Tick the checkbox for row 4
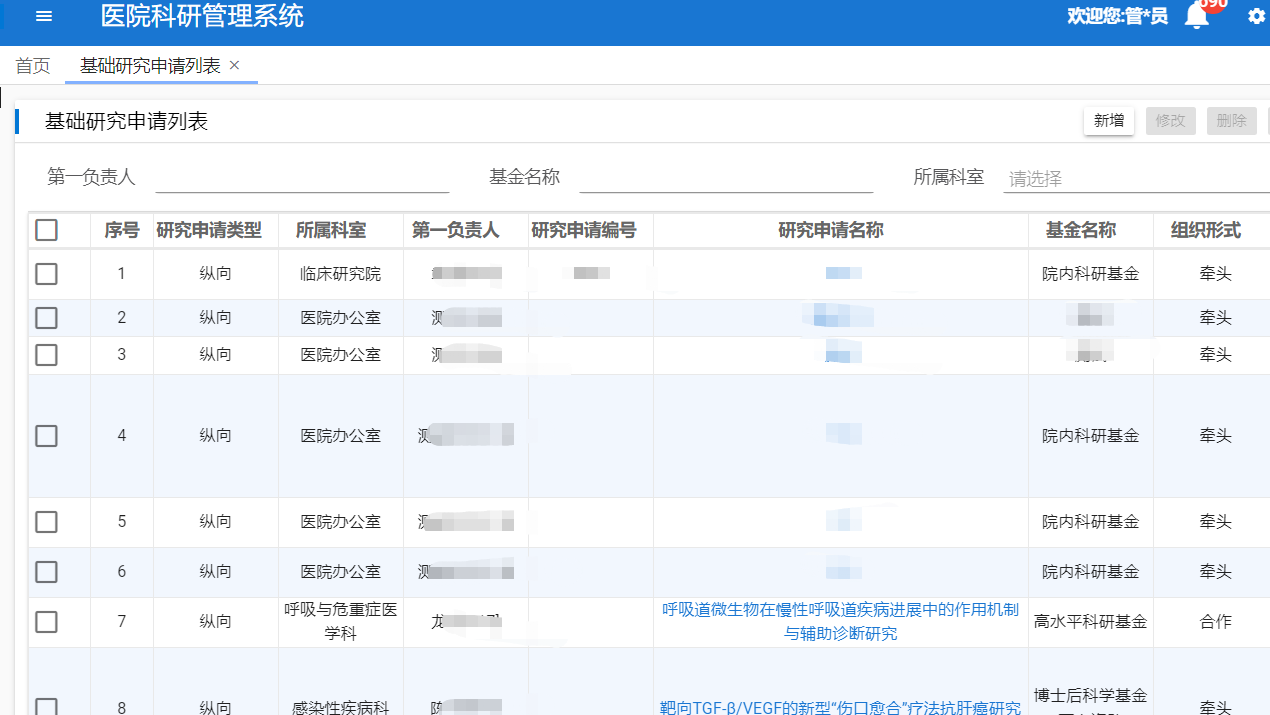The image size is (1270, 715). coord(46,436)
